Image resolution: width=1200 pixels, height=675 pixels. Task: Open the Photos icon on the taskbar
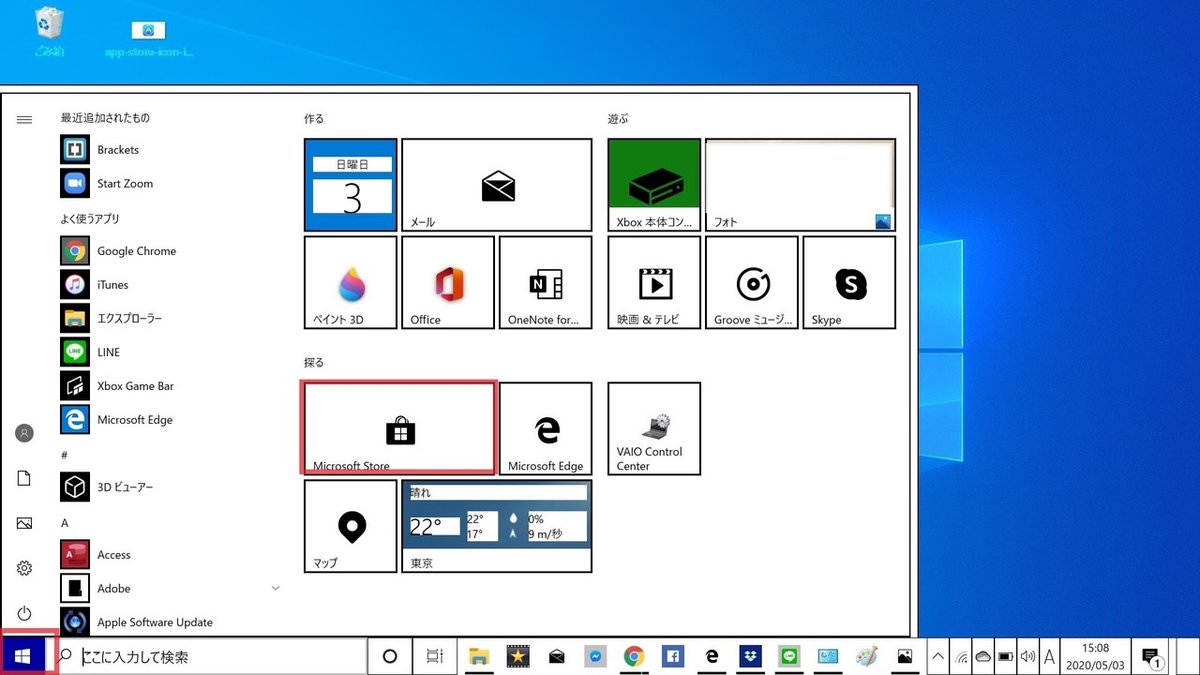click(904, 657)
